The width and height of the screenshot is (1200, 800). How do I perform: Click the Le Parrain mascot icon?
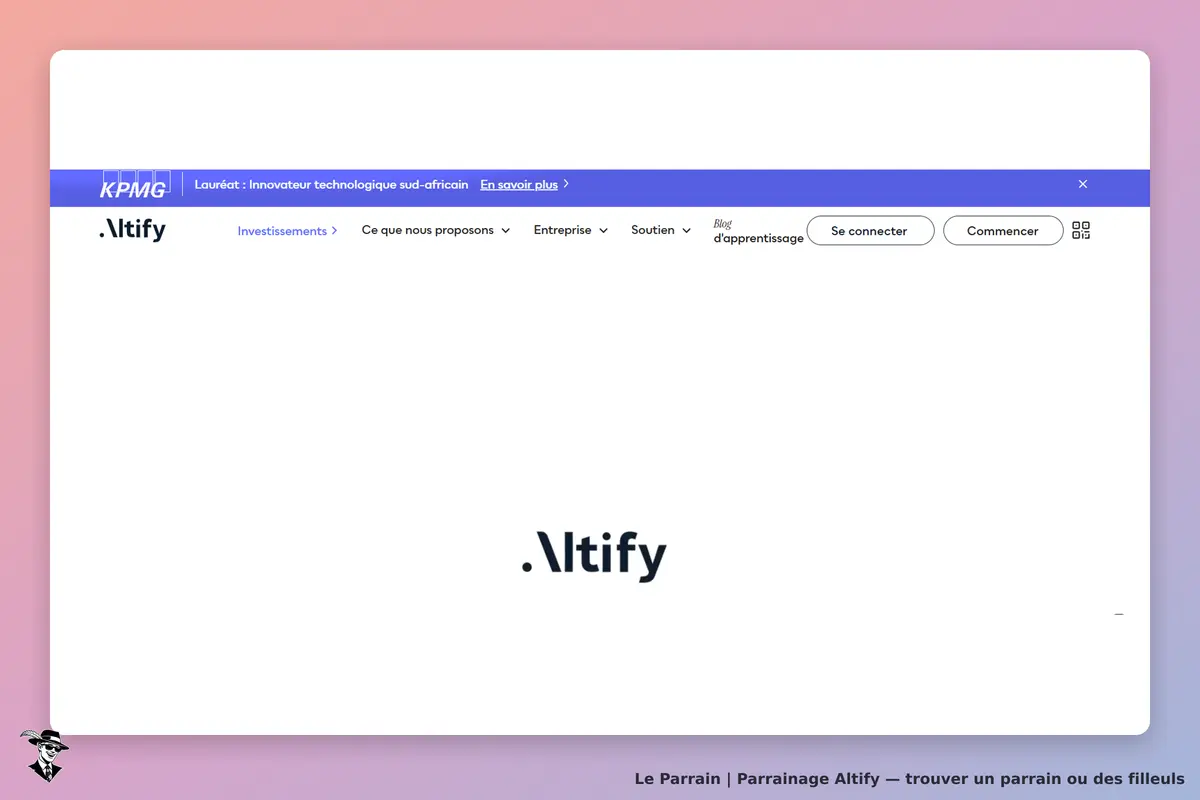point(45,755)
